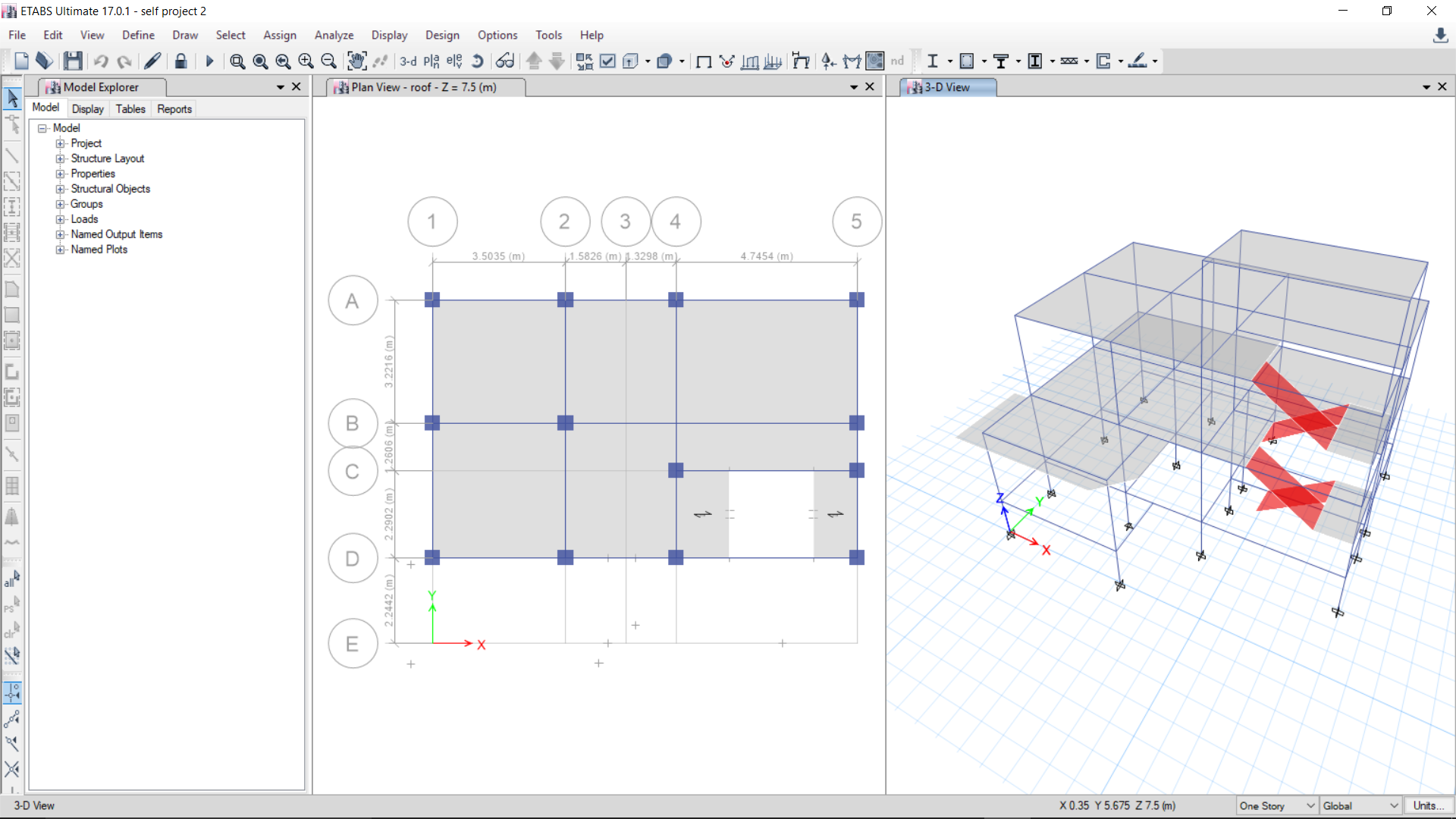Open Steel Frame Design dropdown arrow
Screen dimensions: 1456x819
click(x=949, y=61)
